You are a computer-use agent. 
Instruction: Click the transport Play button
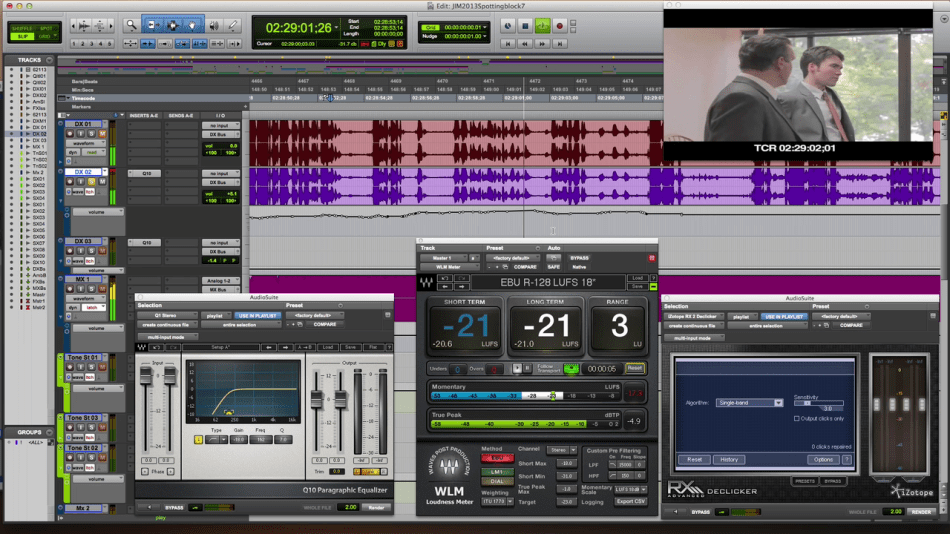point(542,26)
